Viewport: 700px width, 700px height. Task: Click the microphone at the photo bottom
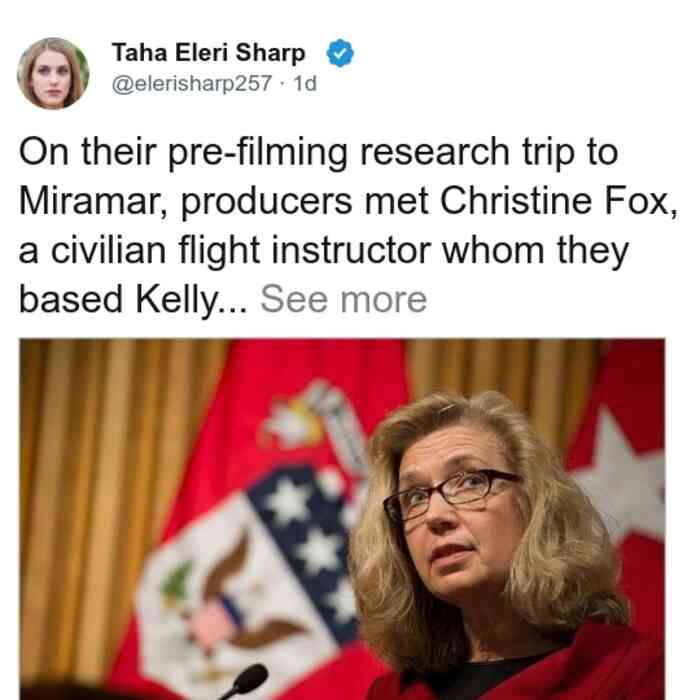245,683
